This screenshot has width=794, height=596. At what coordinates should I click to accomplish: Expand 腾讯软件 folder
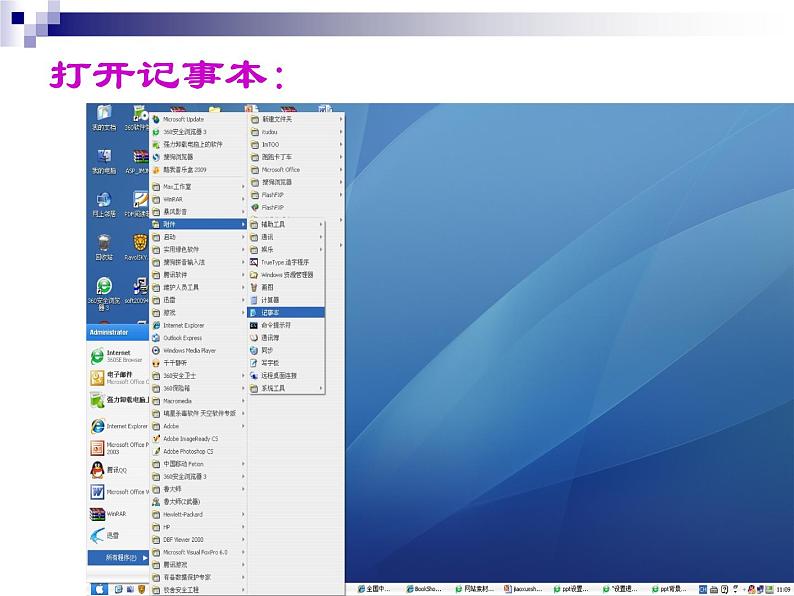[198, 275]
